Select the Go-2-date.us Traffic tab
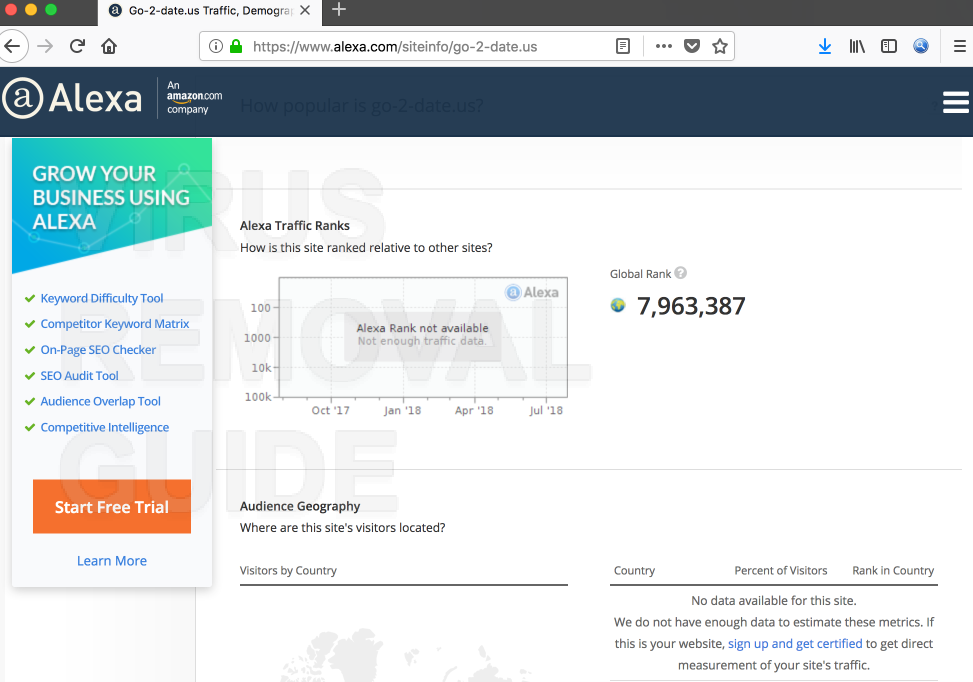This screenshot has height=682, width=973. 210,11
